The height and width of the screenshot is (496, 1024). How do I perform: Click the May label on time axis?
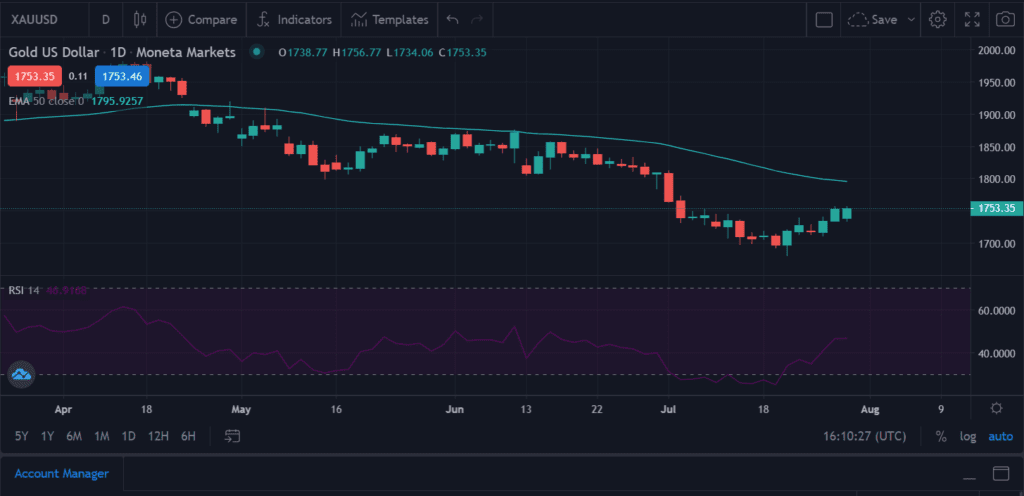[241, 410]
